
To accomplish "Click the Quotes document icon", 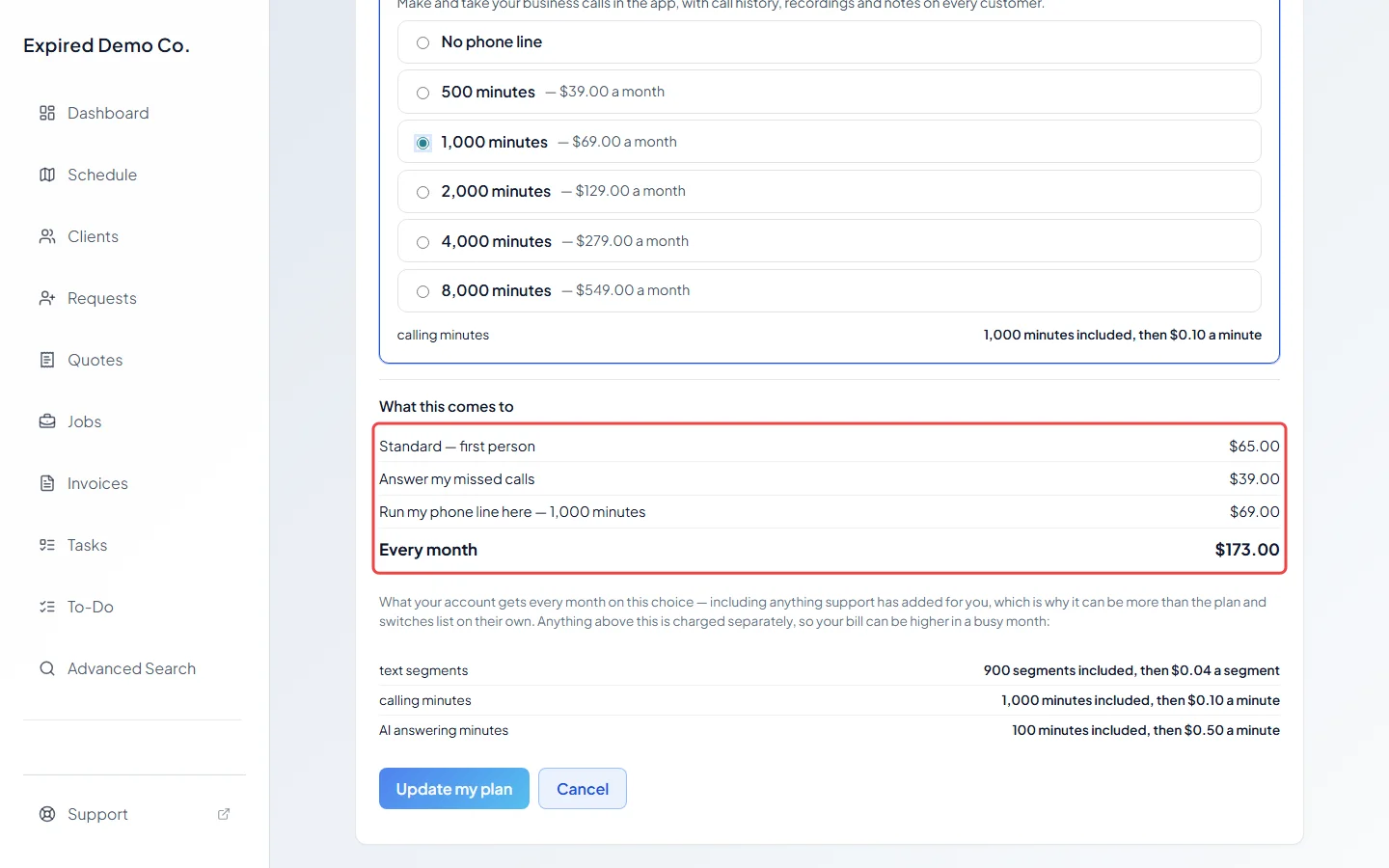I will click(47, 360).
